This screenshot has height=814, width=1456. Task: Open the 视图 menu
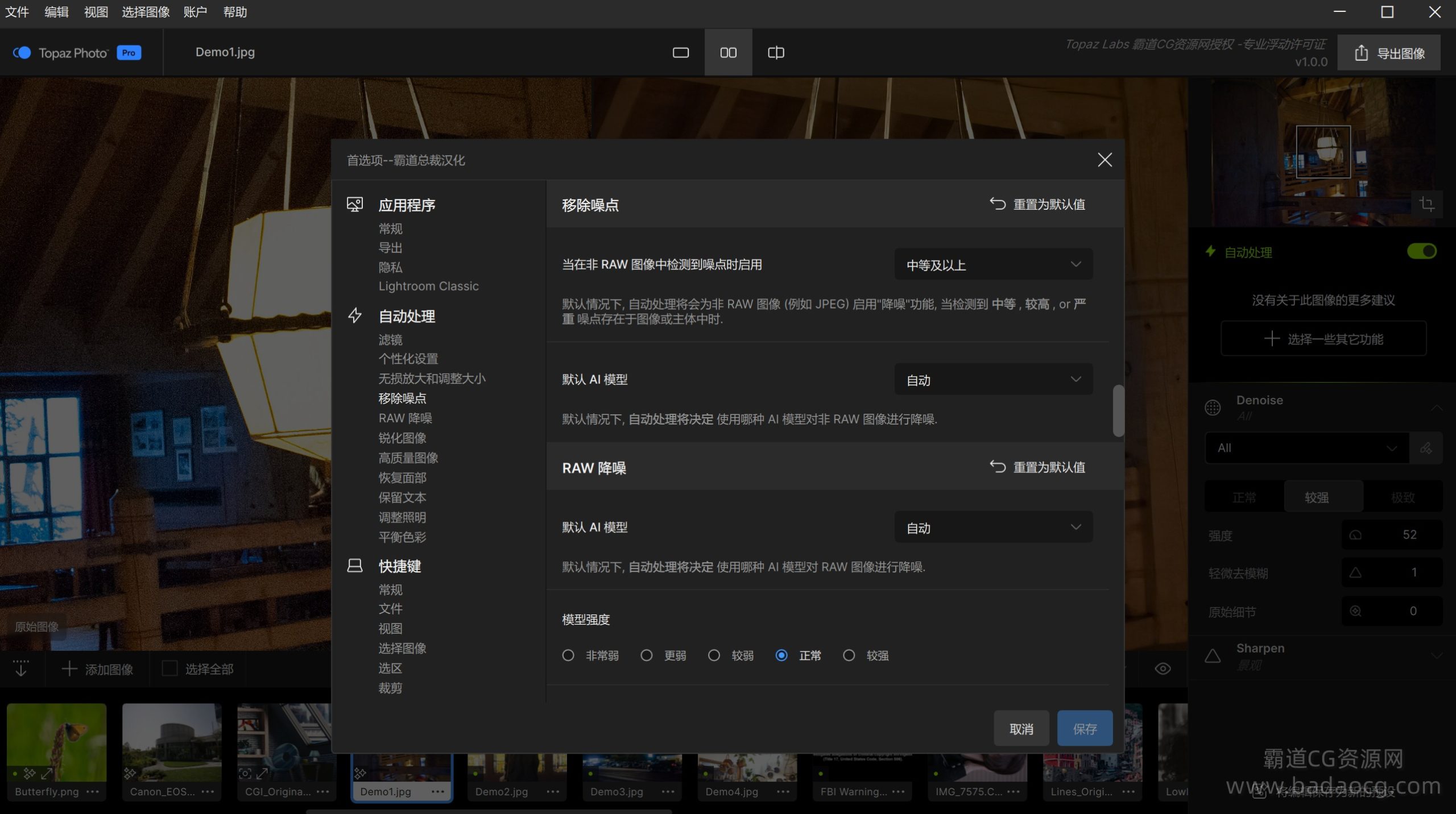coord(96,12)
